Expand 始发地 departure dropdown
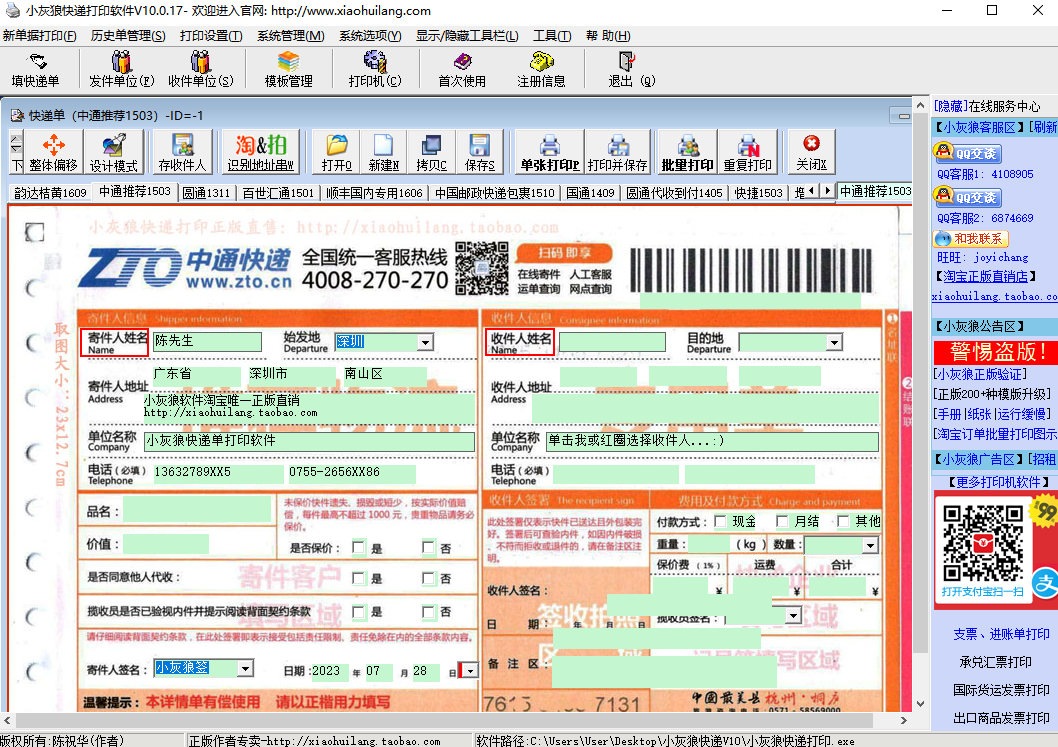 pyautogui.click(x=425, y=342)
